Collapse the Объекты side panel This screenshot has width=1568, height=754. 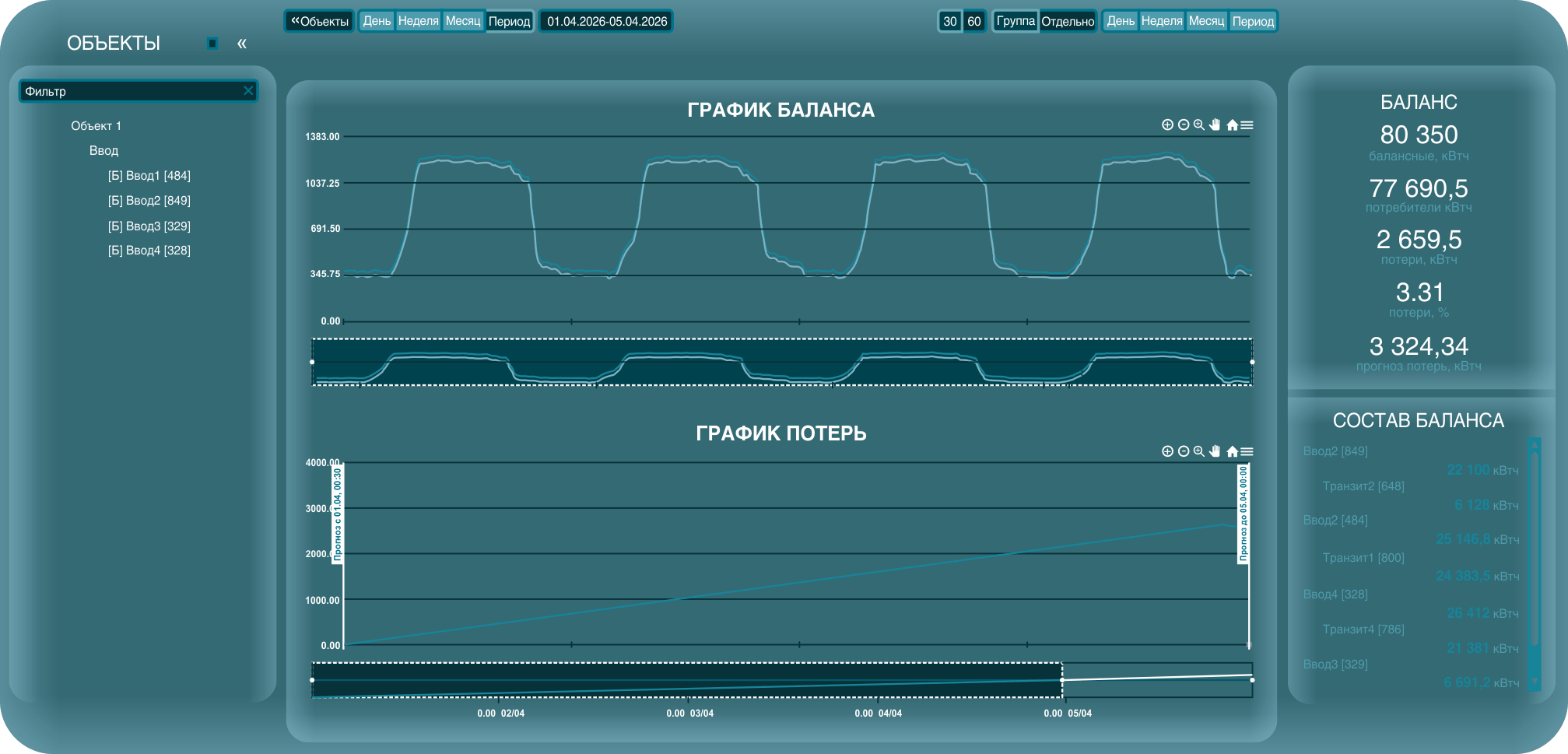click(242, 44)
